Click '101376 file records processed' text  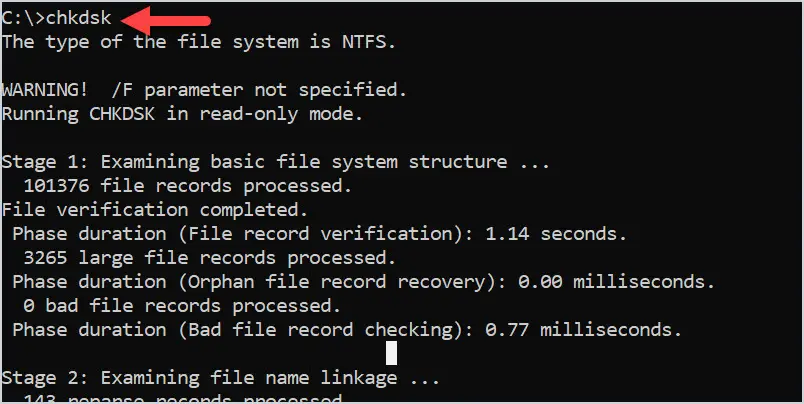pyautogui.click(x=188, y=186)
